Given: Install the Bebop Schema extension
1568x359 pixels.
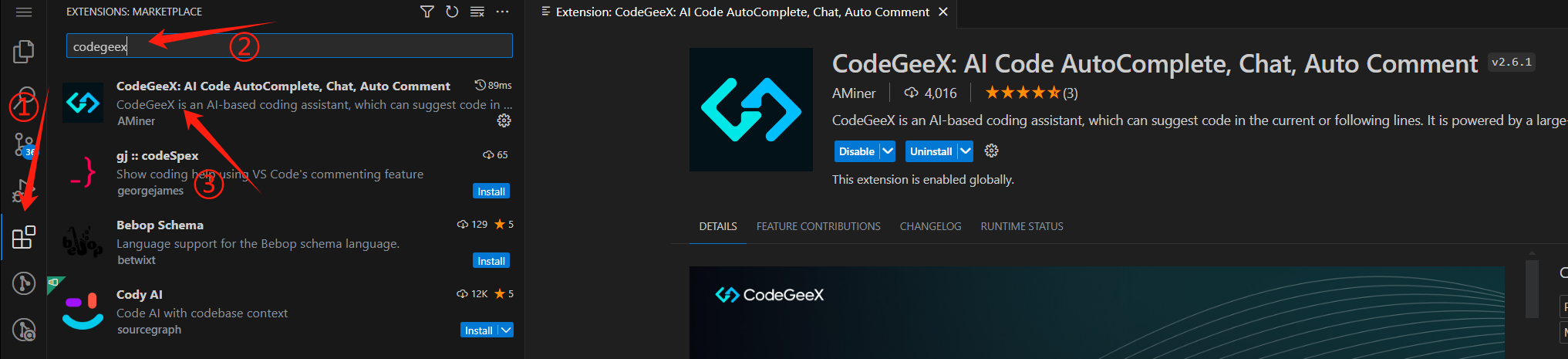Looking at the screenshot, I should coord(491,261).
